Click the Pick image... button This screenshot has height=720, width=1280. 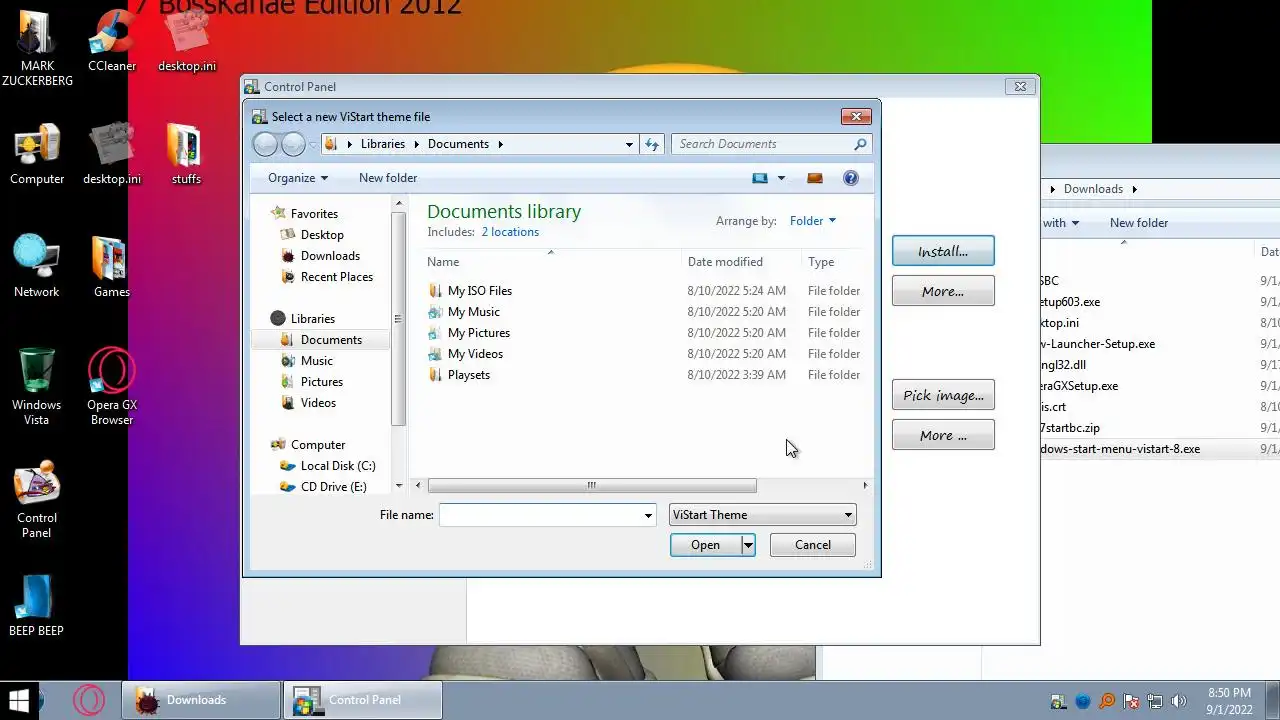point(943,395)
